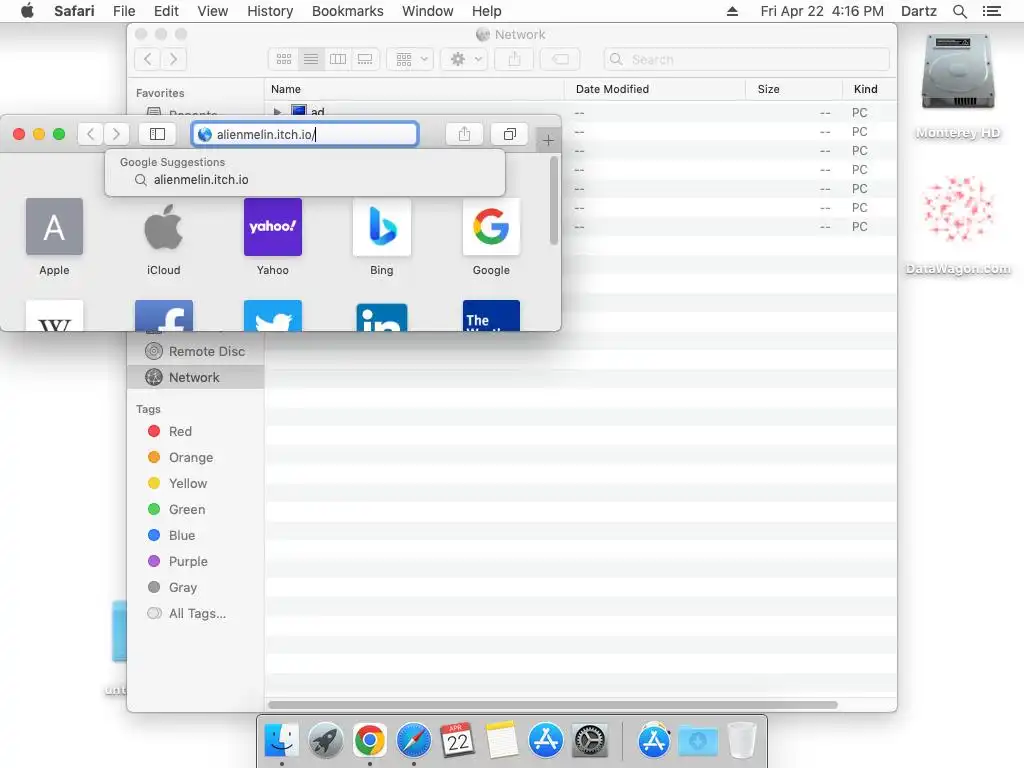Open the Twitter favorite tile
The width and height of the screenshot is (1024, 768).
coord(272,315)
